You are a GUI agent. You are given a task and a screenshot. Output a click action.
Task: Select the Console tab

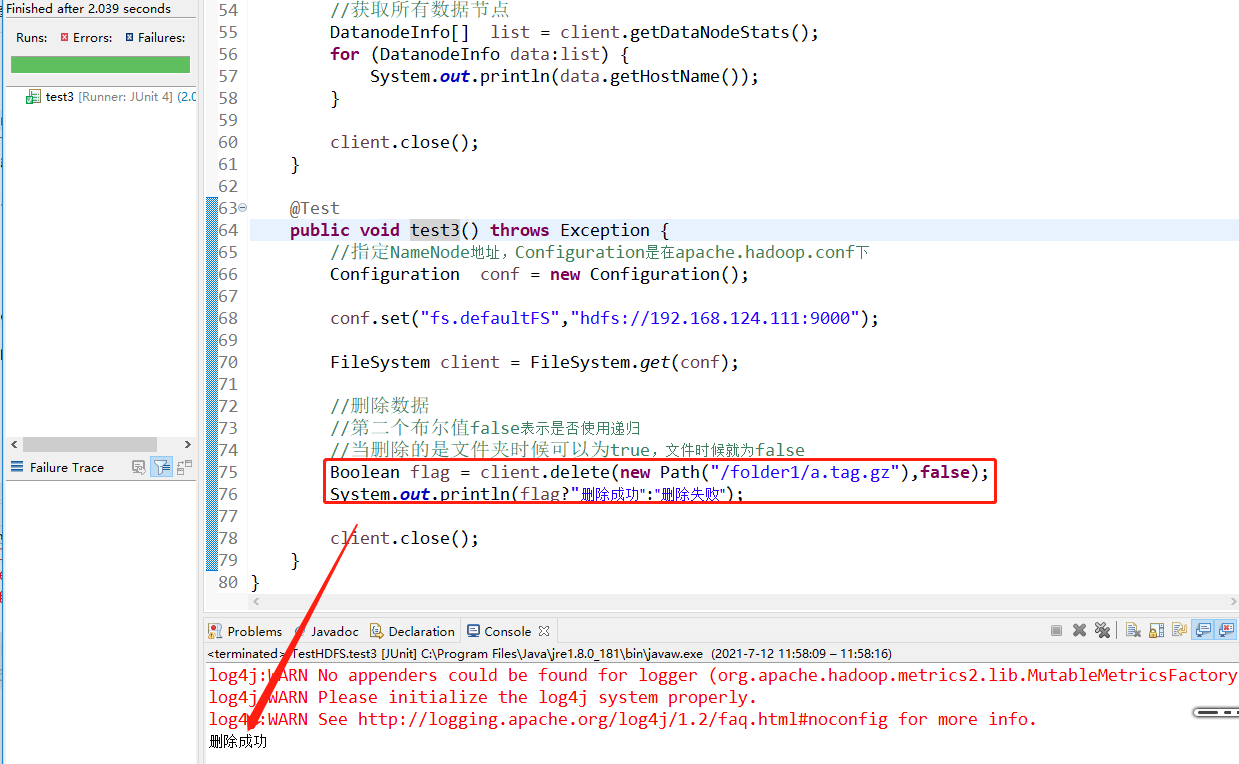tap(507, 631)
